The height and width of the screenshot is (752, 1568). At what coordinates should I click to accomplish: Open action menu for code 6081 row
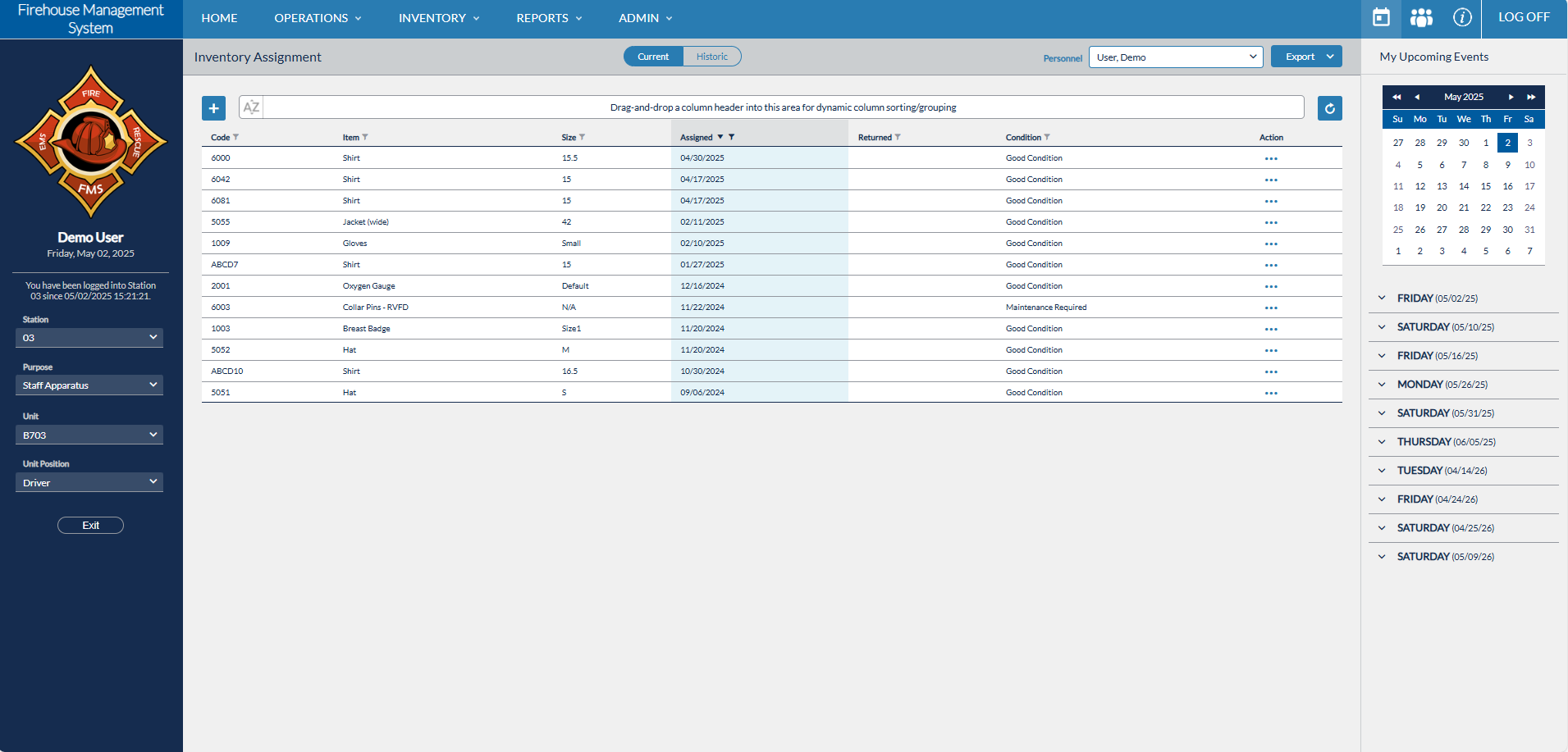(1271, 201)
